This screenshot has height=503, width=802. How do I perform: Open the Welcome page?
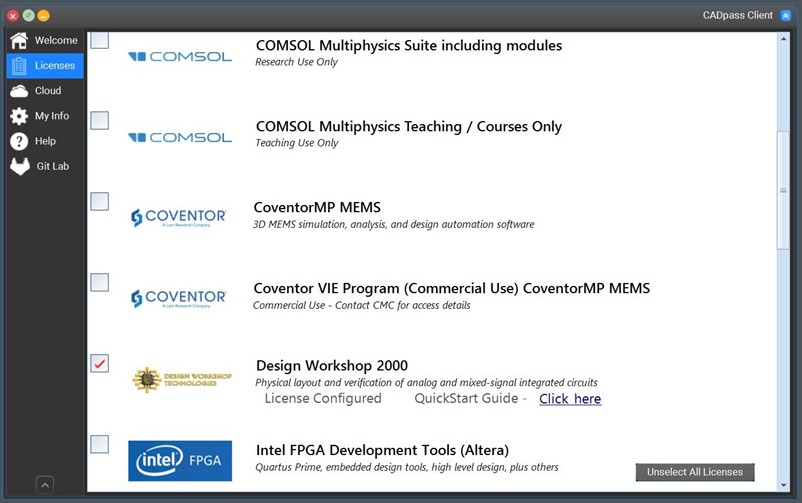pos(45,40)
